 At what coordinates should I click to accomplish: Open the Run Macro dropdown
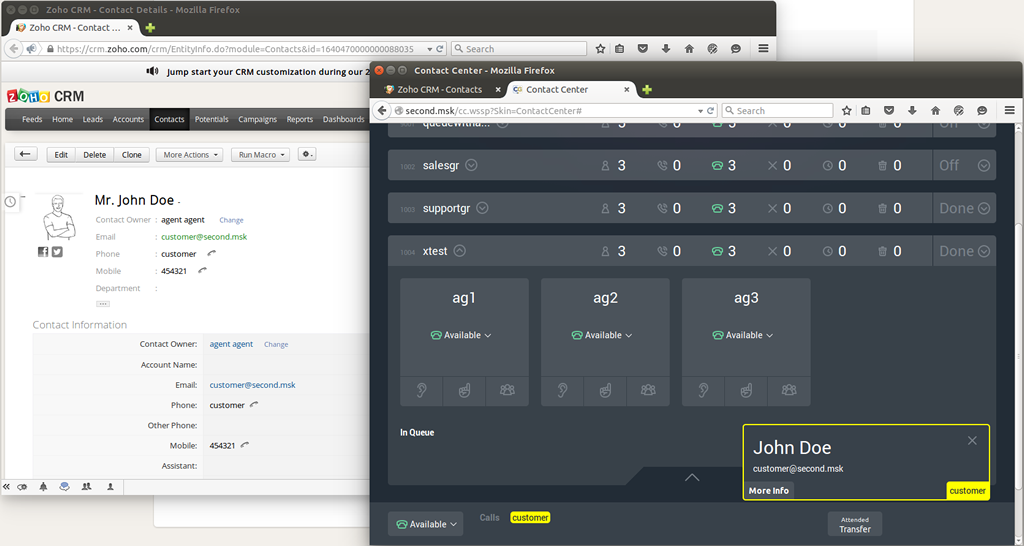[261, 155]
